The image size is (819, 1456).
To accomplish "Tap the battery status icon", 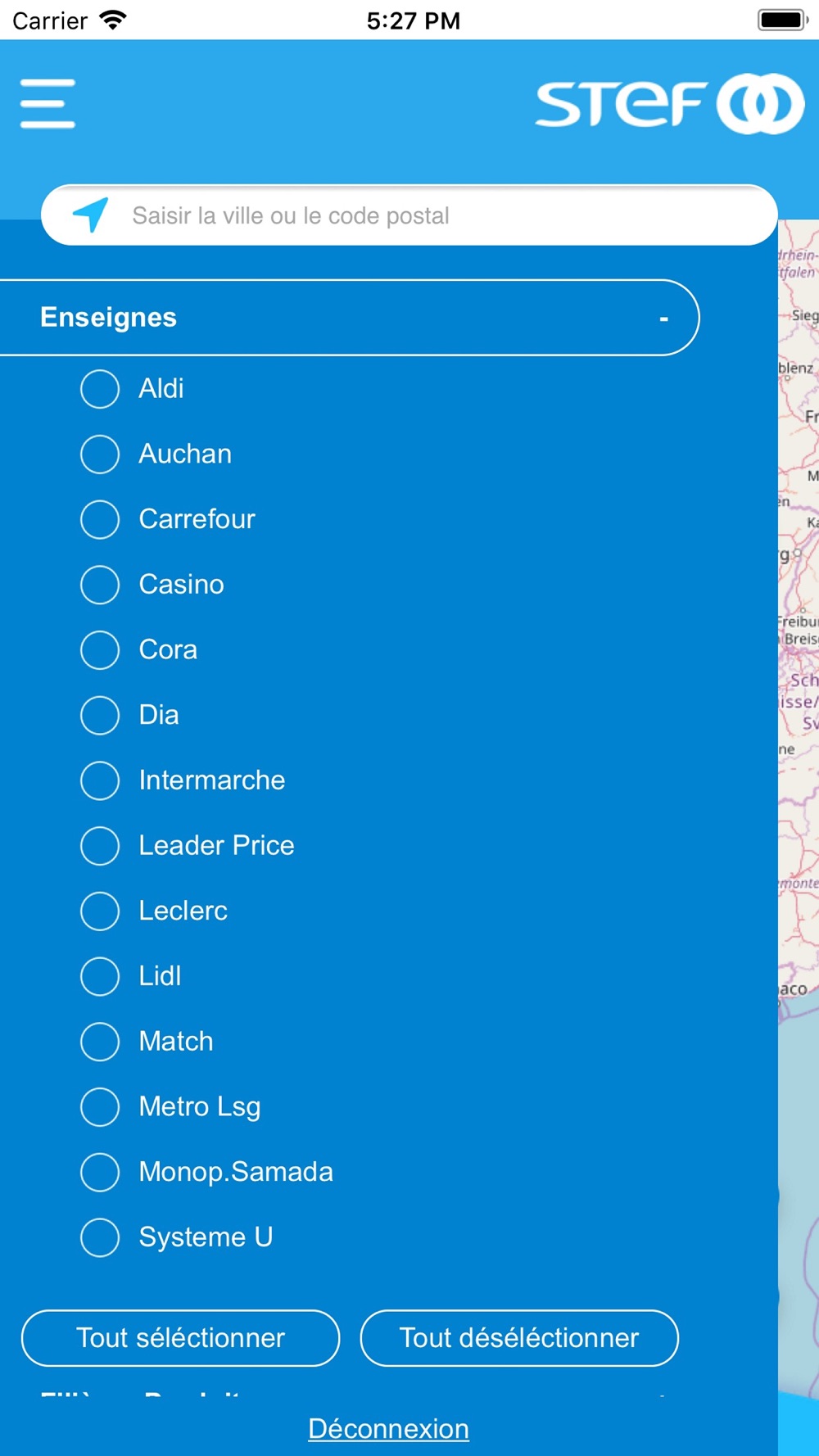I will pos(783,20).
